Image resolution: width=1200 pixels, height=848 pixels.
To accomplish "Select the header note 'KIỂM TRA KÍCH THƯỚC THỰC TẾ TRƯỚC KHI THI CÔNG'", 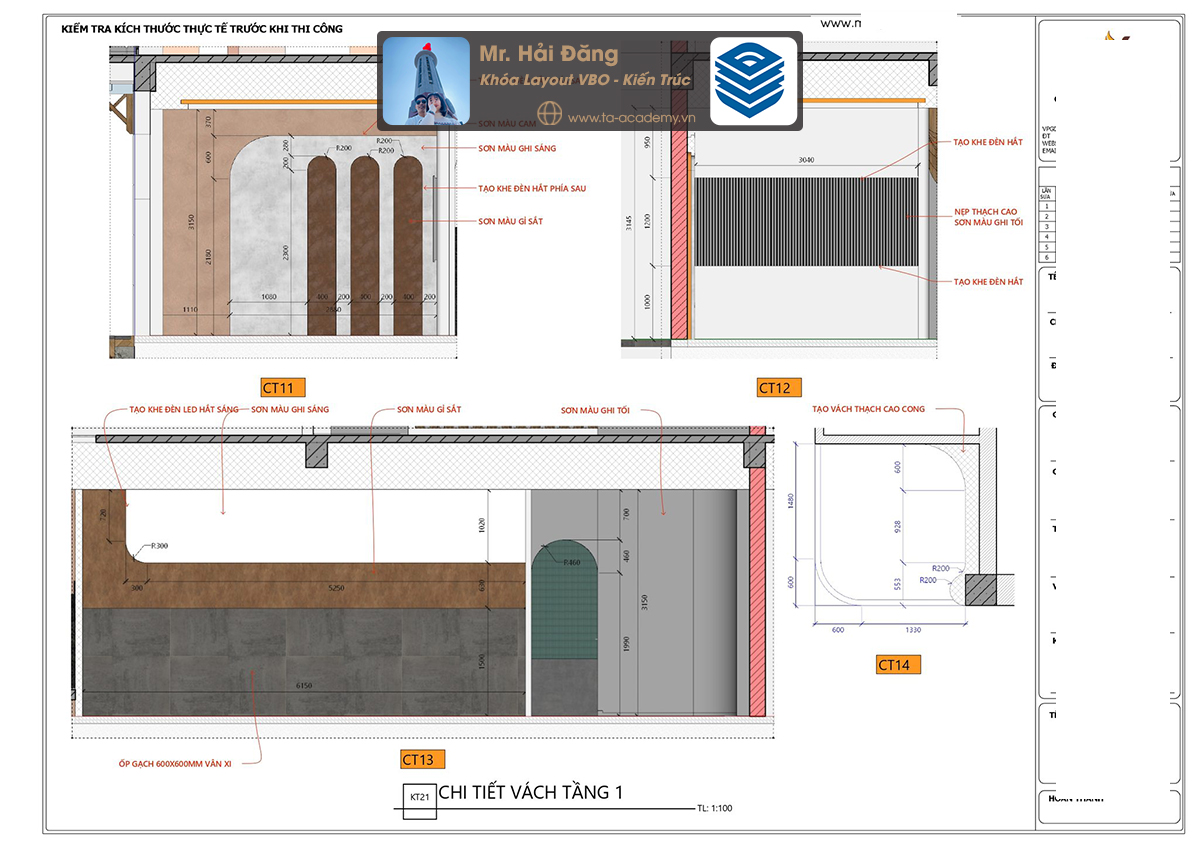I will [202, 29].
